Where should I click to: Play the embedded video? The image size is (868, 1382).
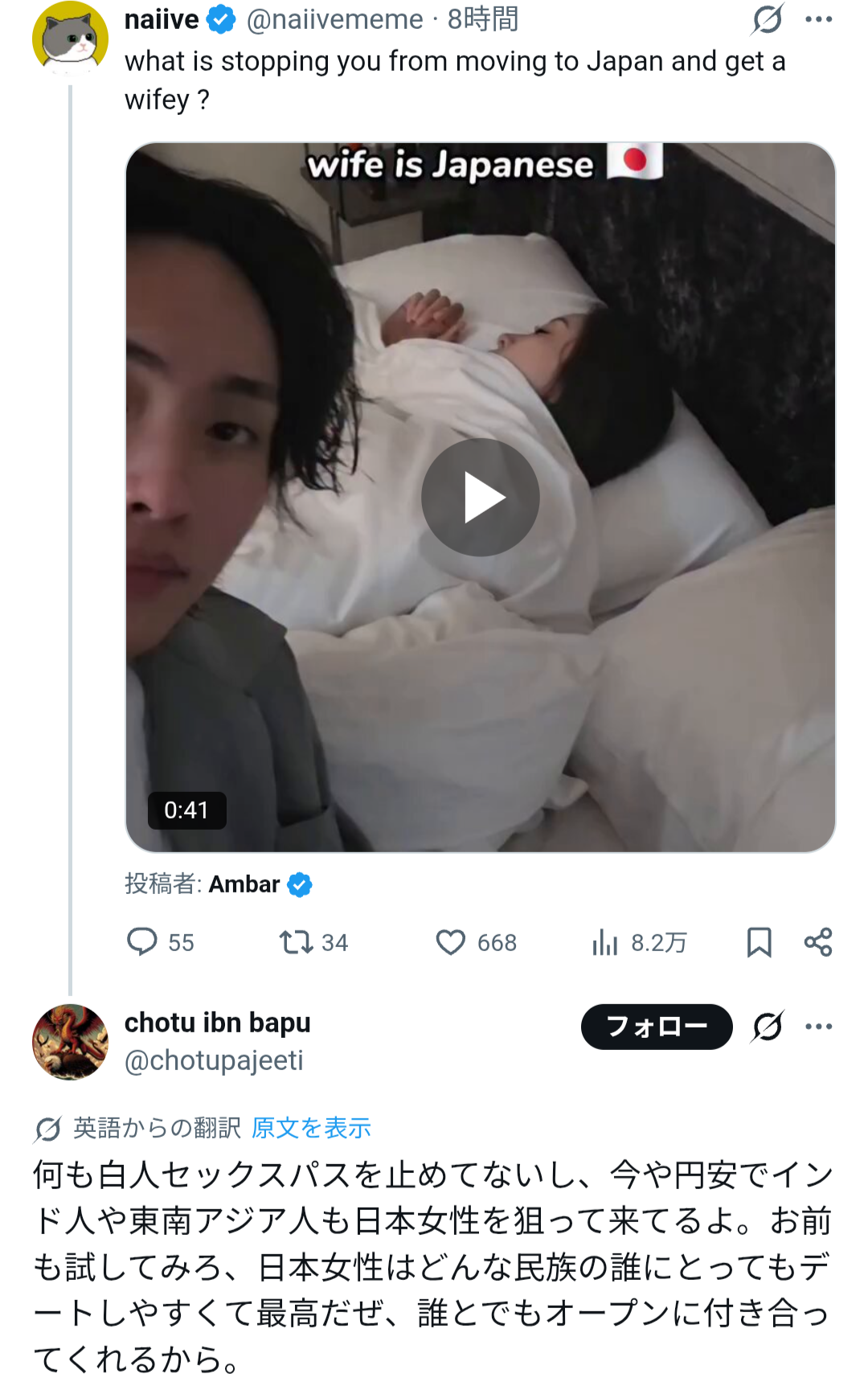point(480,498)
